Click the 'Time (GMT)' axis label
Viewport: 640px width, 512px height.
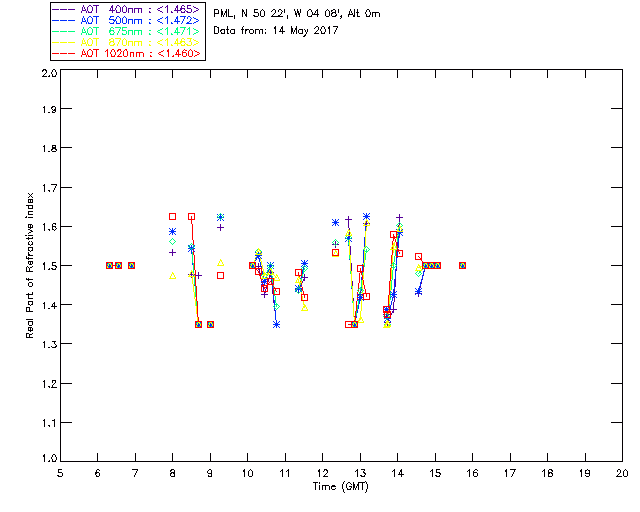point(340,487)
